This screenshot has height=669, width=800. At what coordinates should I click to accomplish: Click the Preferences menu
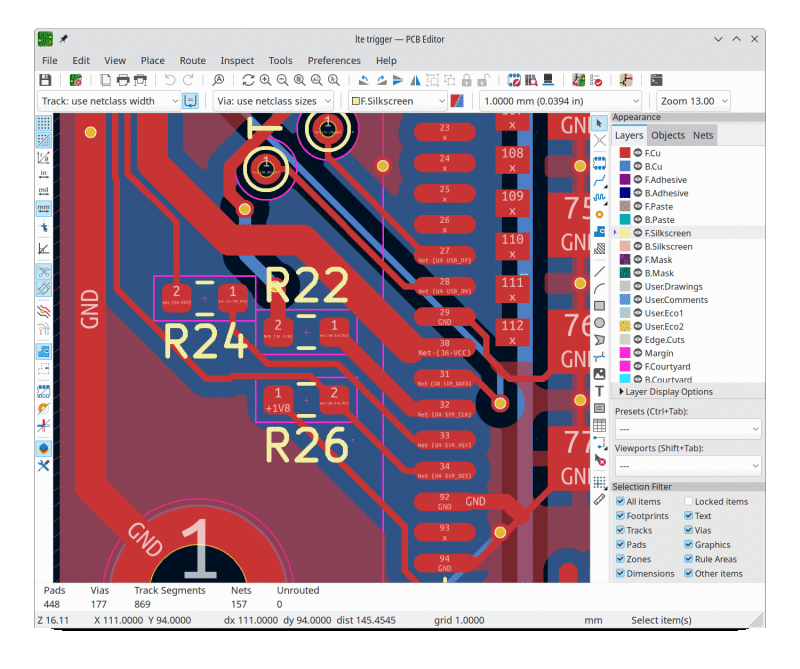pyautogui.click(x=334, y=60)
